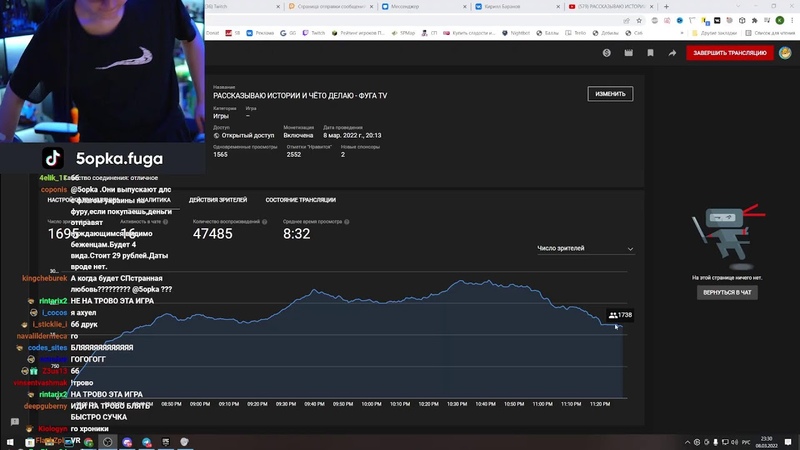Screen dimensions: 800x450
Task: Open the Chrome profile avatar
Action: click(x=780, y=20)
